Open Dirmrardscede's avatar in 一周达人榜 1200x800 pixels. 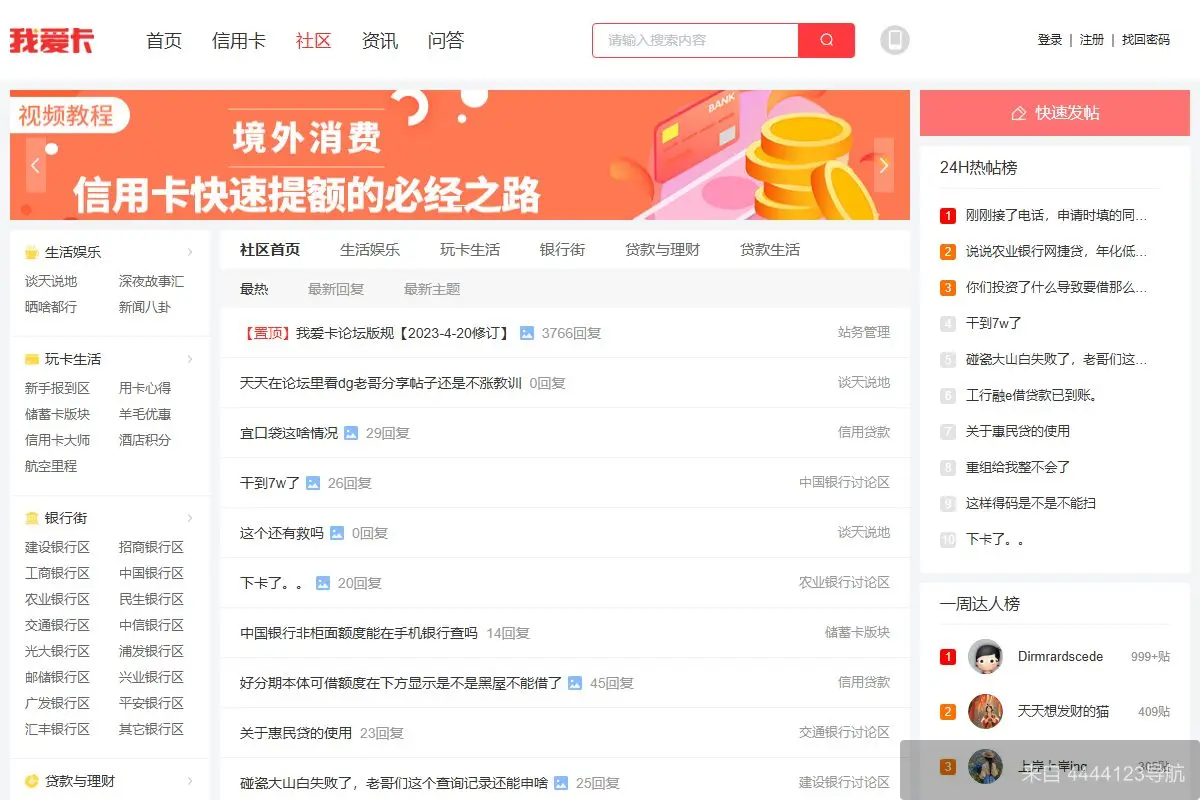(x=985, y=656)
